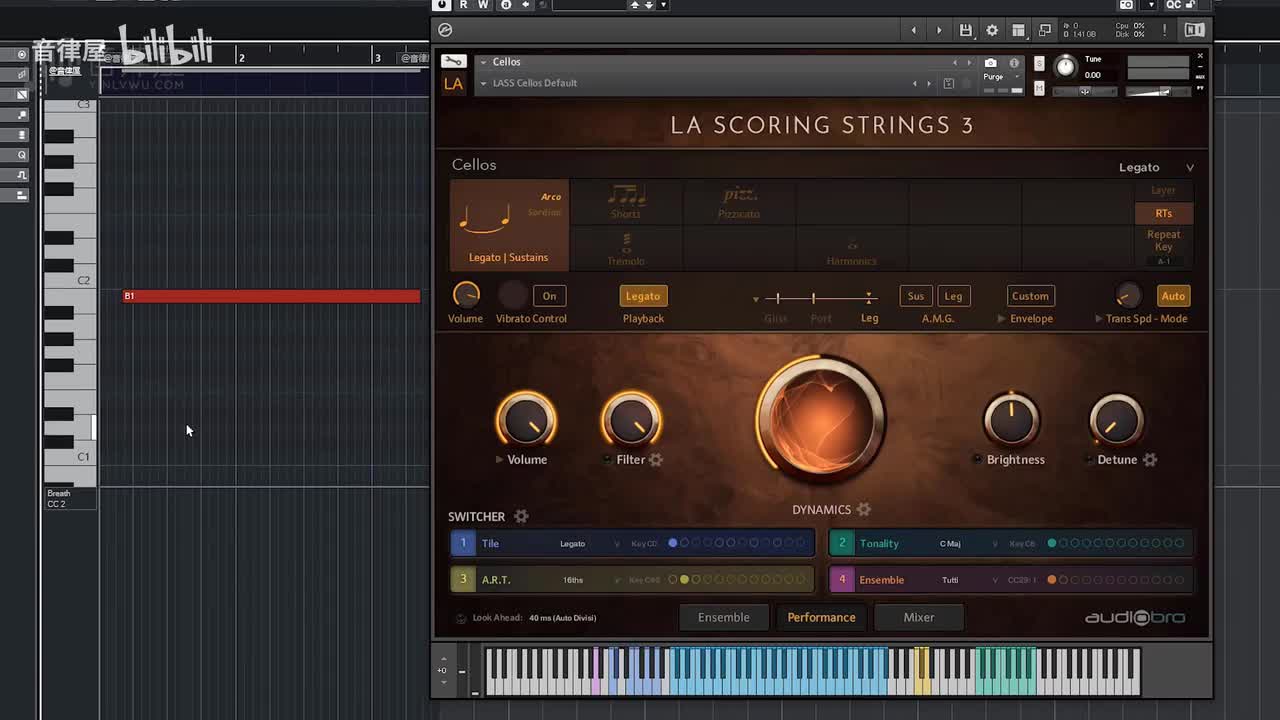Open the Filter settings gear
Screen dimensions: 1280x720
pos(656,460)
